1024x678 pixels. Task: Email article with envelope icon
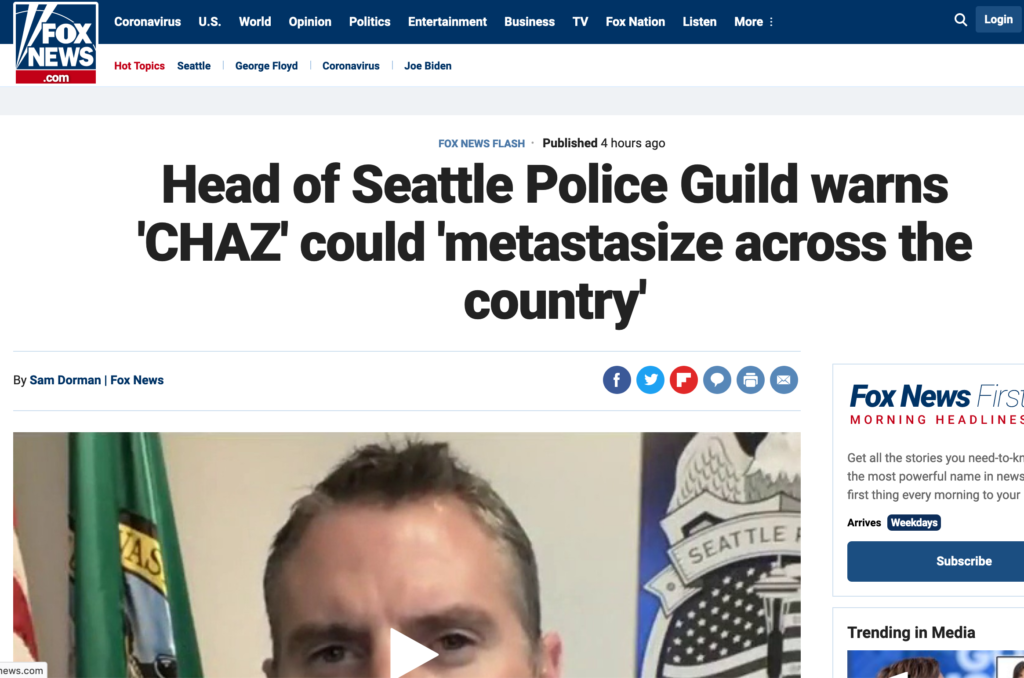coord(783,379)
